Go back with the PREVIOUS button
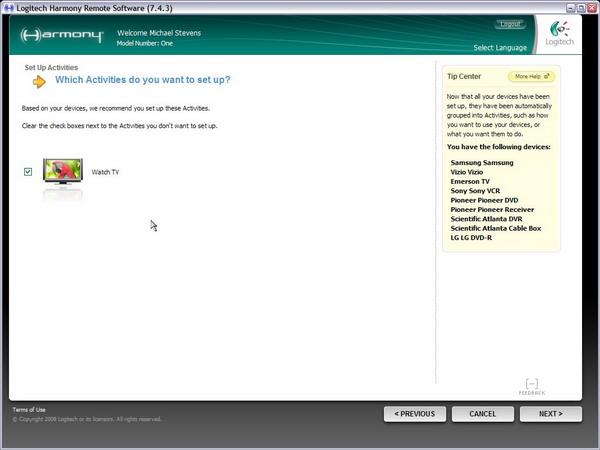This screenshot has height=450, width=600. coord(415,414)
